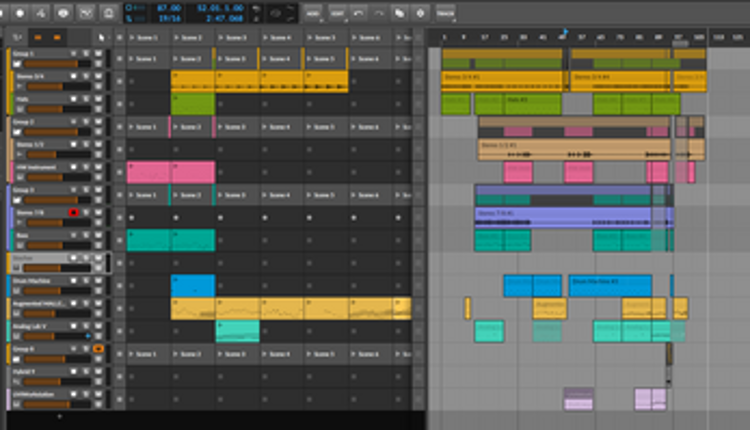
Task: Toggle the metronome icon in the top toolbar
Action: [109, 13]
